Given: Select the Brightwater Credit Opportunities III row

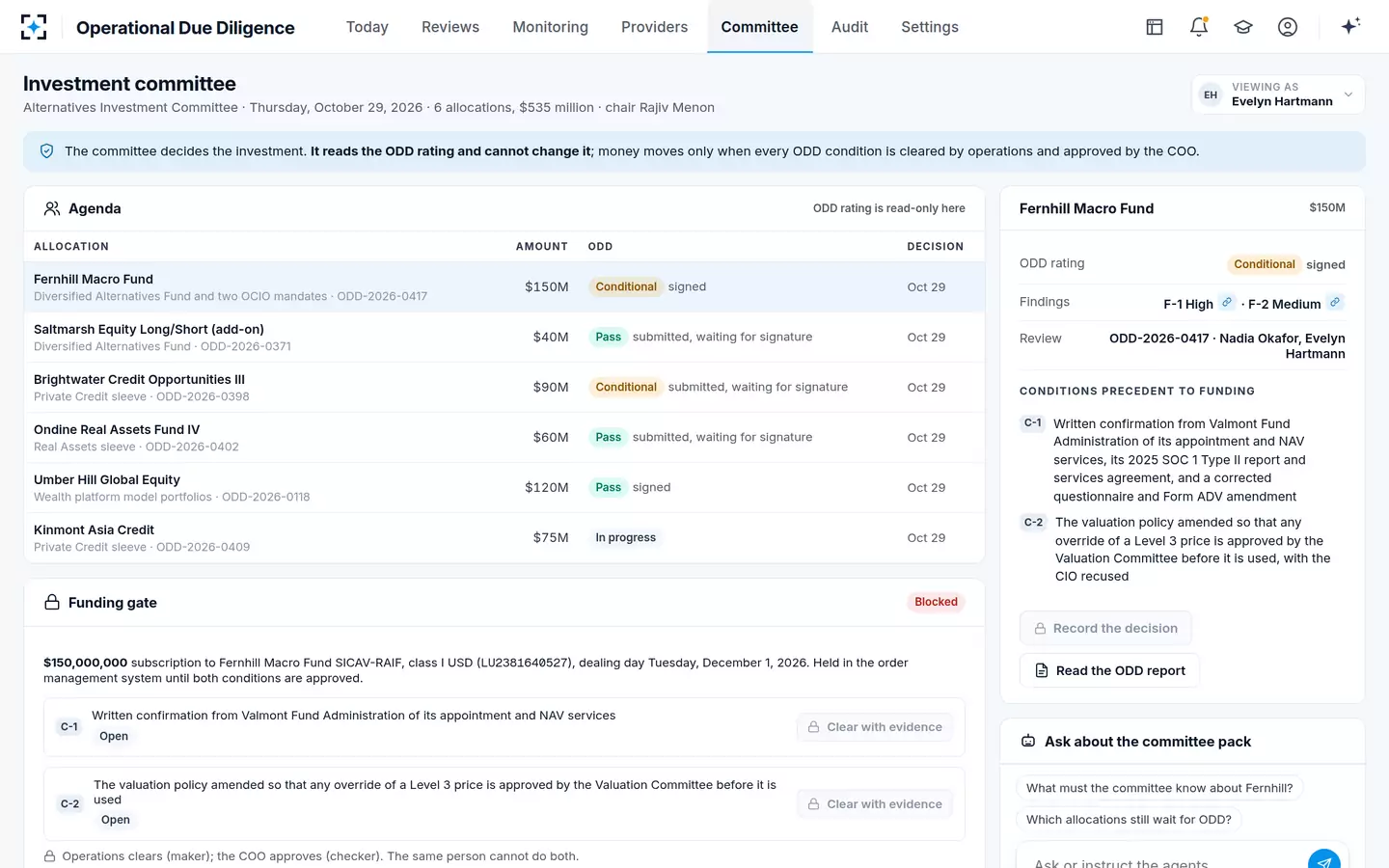Looking at the screenshot, I should (504, 388).
